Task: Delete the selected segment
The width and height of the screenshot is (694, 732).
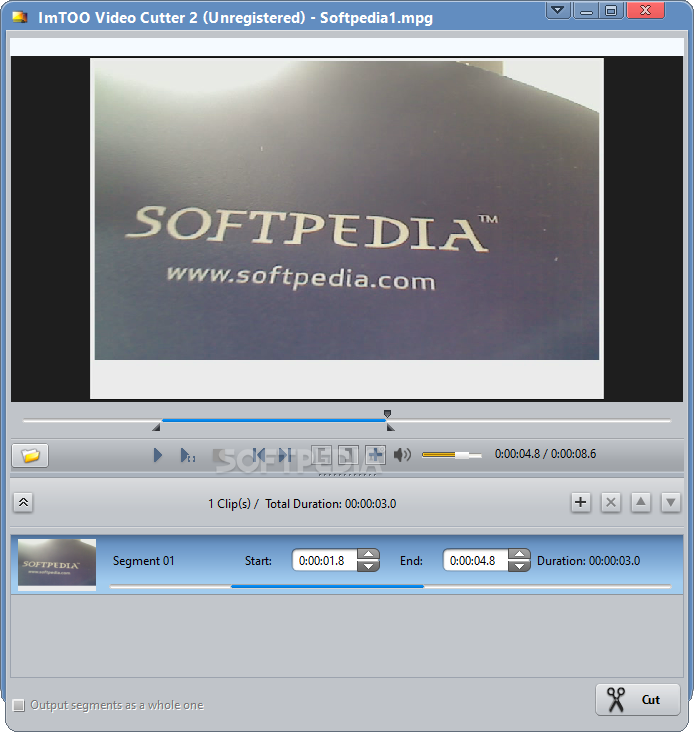Action: coord(610,502)
